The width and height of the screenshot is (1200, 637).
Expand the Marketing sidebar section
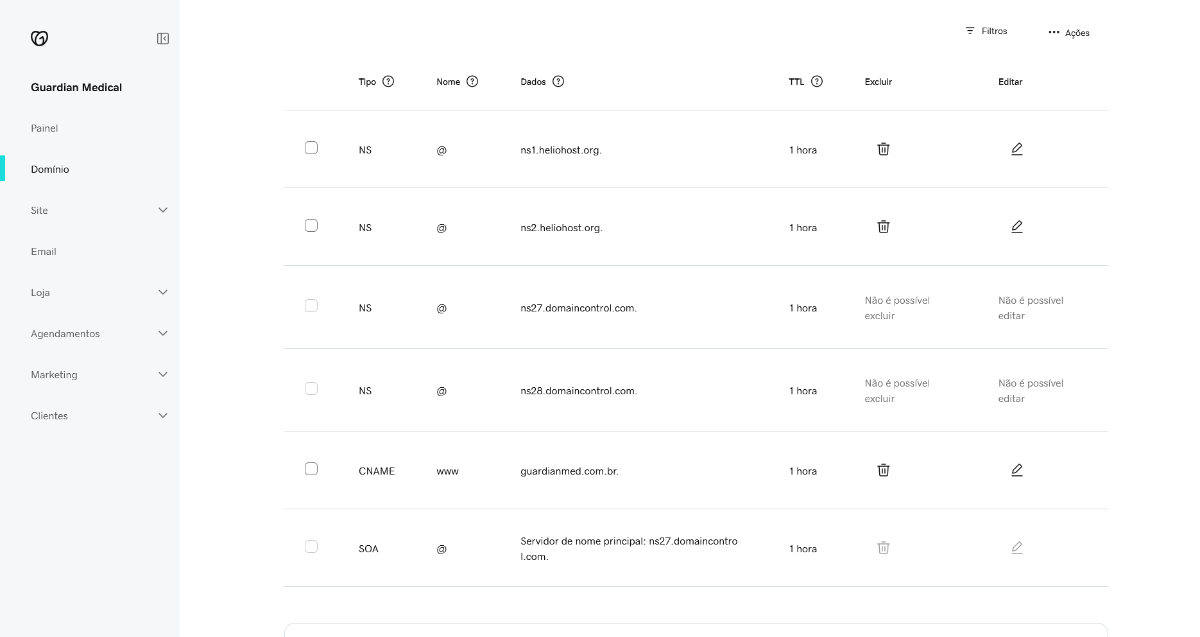point(163,375)
